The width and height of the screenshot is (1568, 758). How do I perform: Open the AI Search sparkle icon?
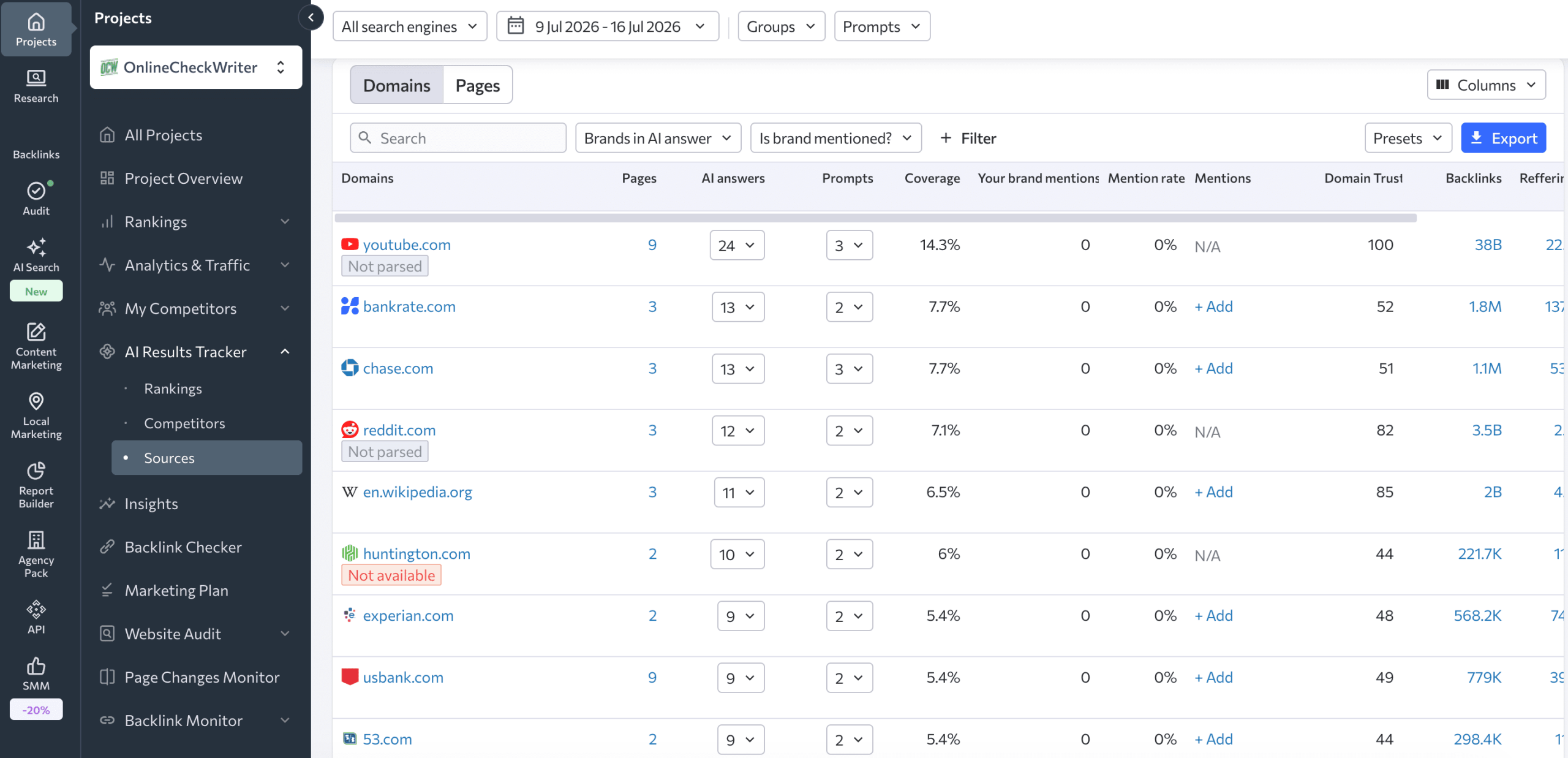click(x=36, y=247)
